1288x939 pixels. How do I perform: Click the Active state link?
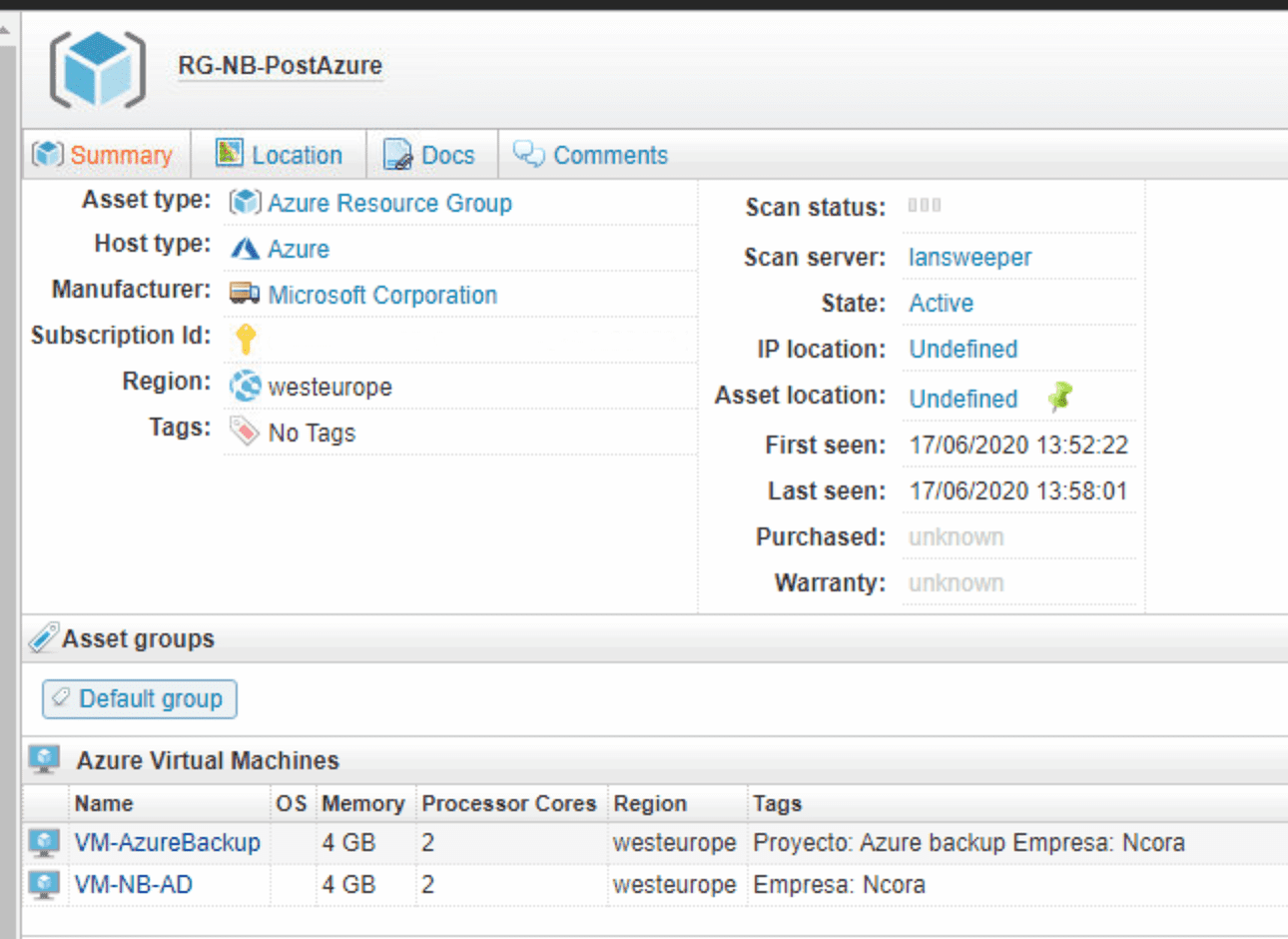(941, 303)
